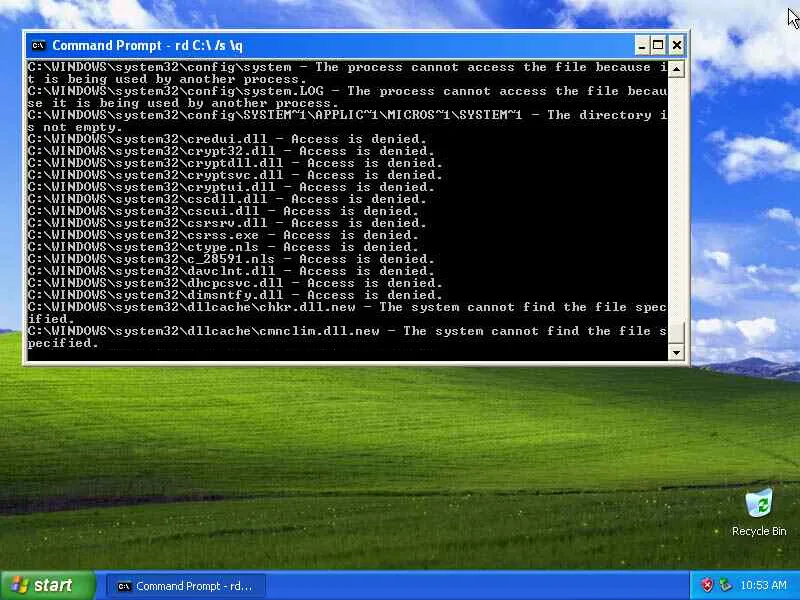
Task: Open the Recycle Bin desktop icon
Action: (x=759, y=512)
